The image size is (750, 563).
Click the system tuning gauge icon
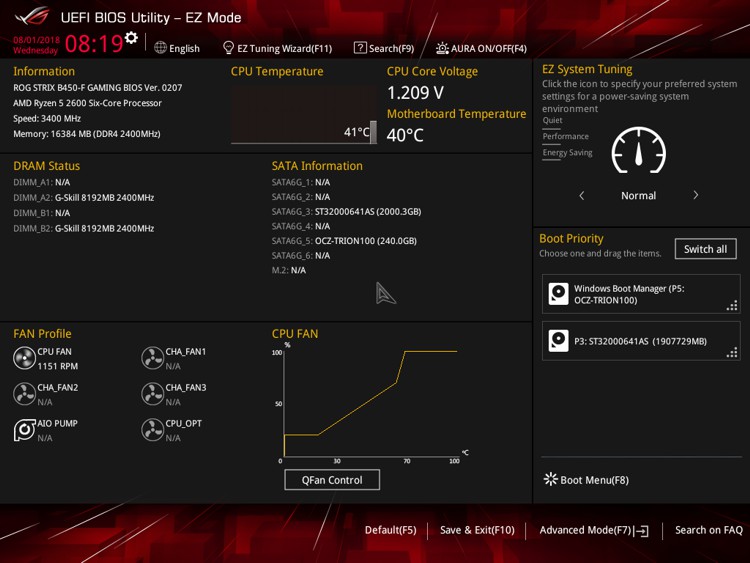pos(639,150)
